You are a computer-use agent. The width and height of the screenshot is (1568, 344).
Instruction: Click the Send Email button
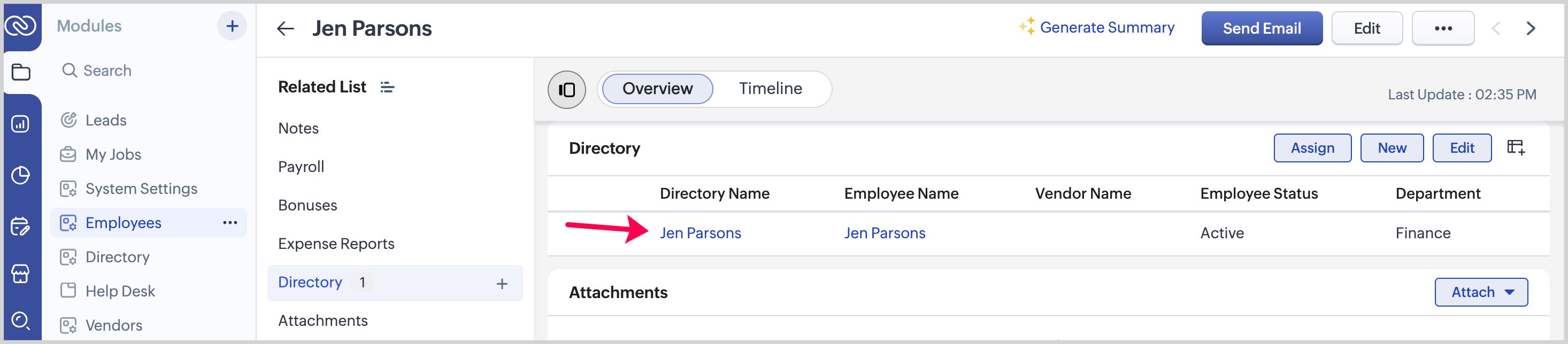point(1261,28)
